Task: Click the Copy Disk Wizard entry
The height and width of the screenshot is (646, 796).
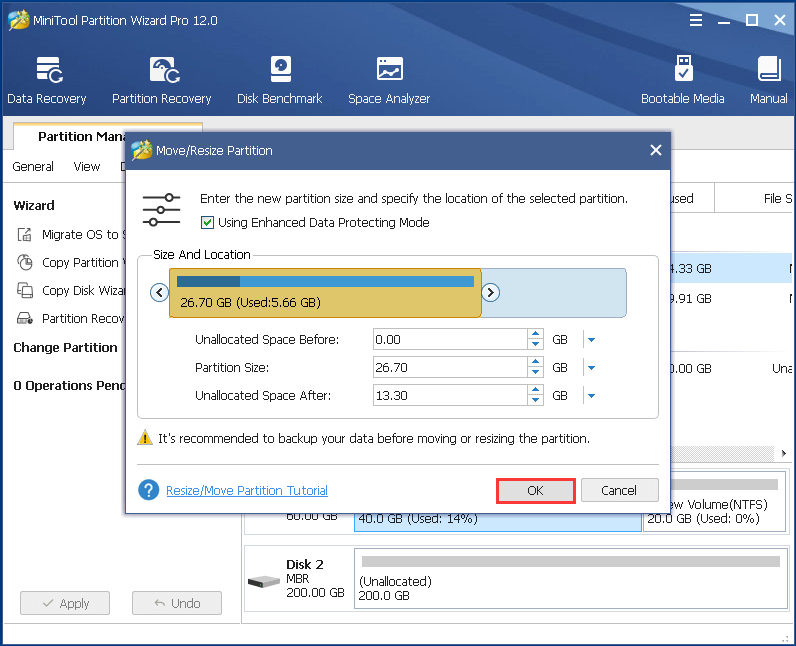Action: coord(71,290)
